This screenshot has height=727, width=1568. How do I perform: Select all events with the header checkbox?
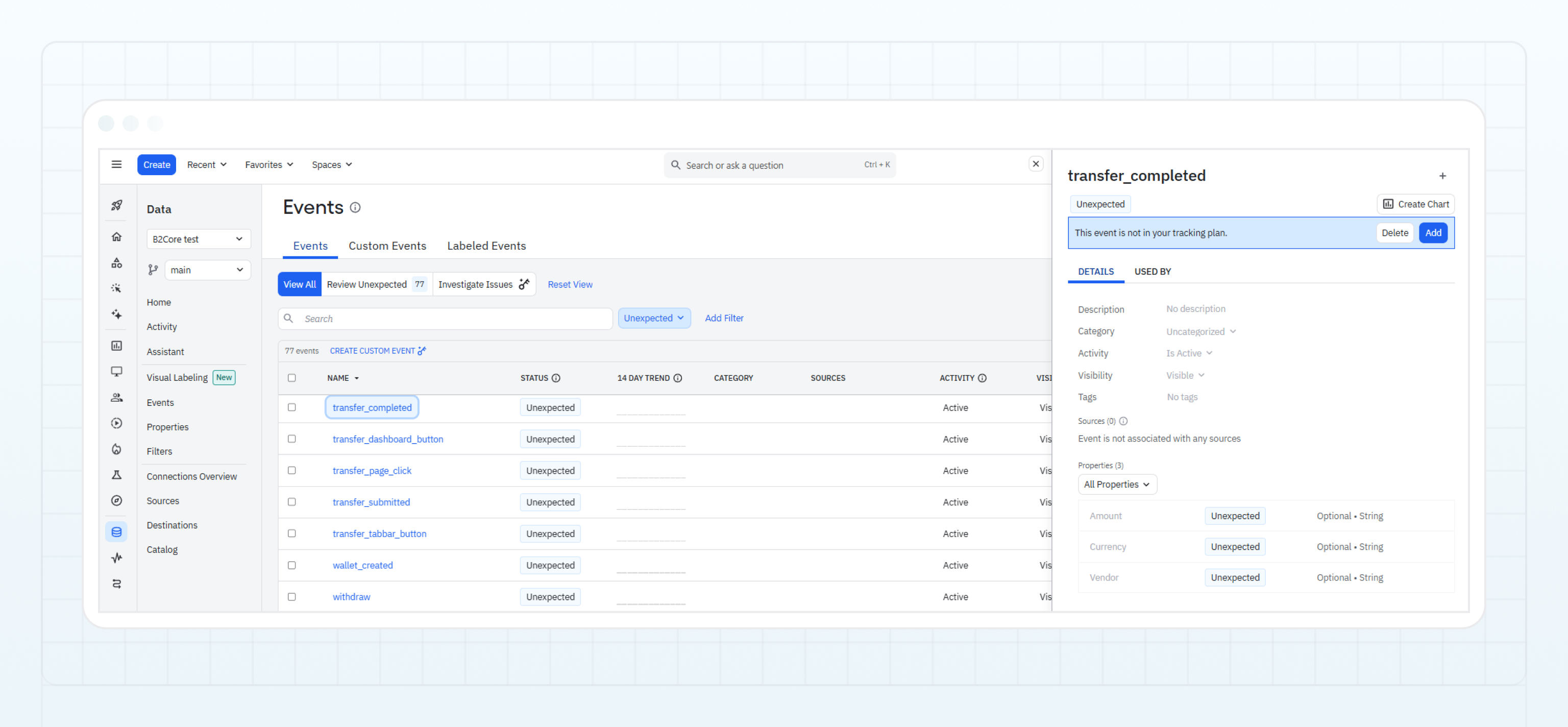coord(292,377)
